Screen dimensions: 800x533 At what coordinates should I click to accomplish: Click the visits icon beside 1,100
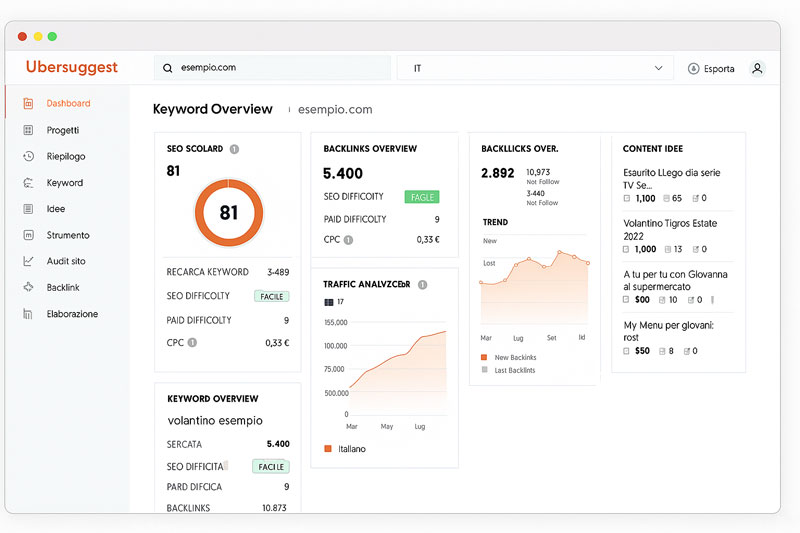tap(627, 198)
